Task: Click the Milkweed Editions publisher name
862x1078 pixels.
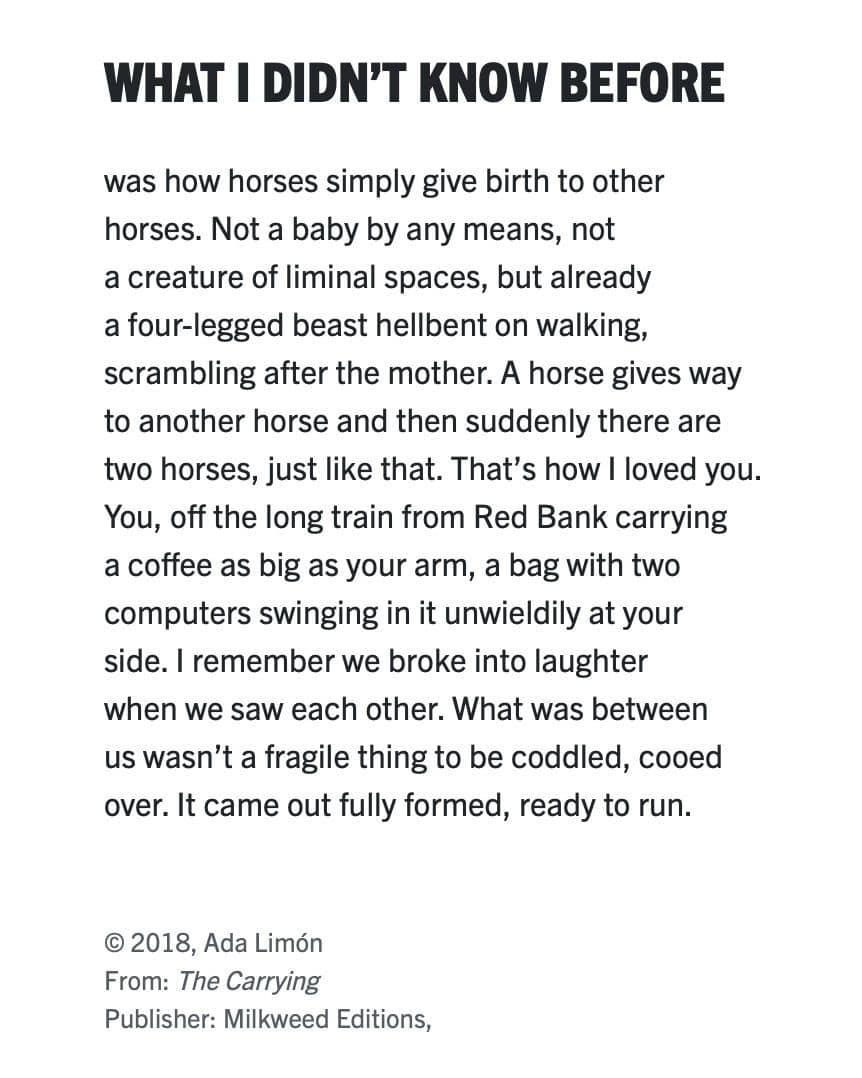Action: tap(327, 1019)
